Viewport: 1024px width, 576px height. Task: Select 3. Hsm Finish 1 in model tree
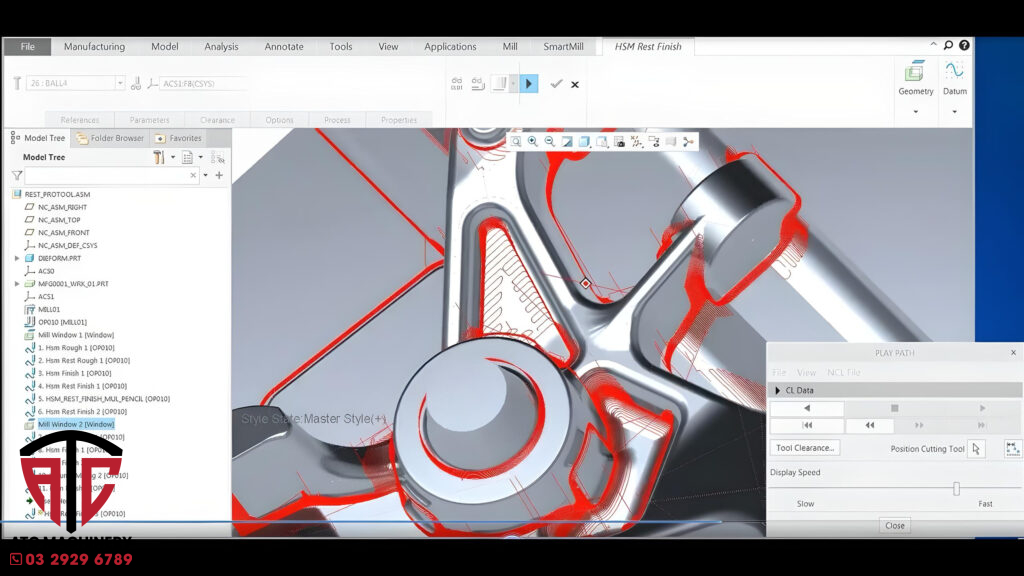74,373
